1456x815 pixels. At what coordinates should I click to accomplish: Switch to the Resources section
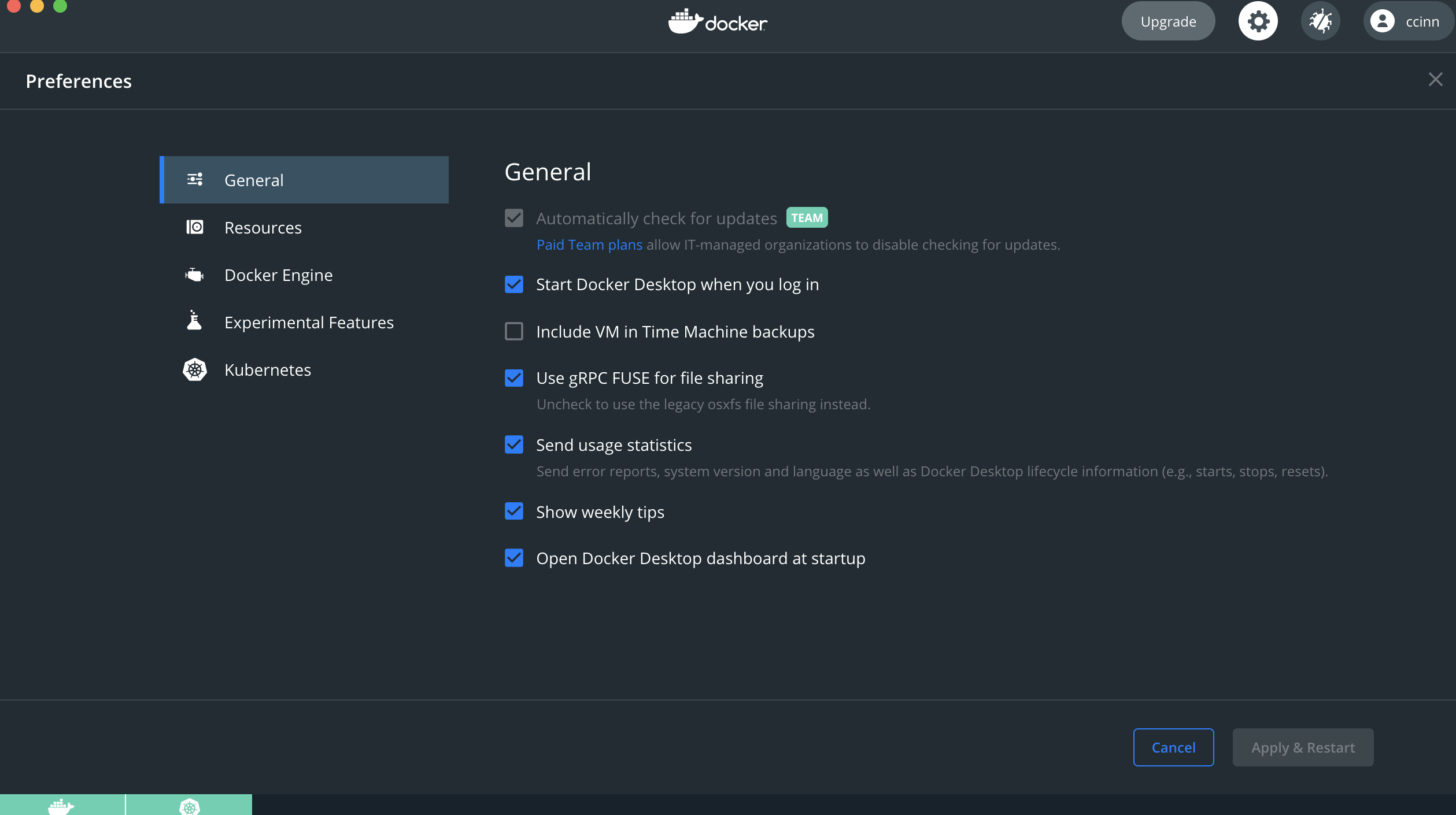[304, 227]
